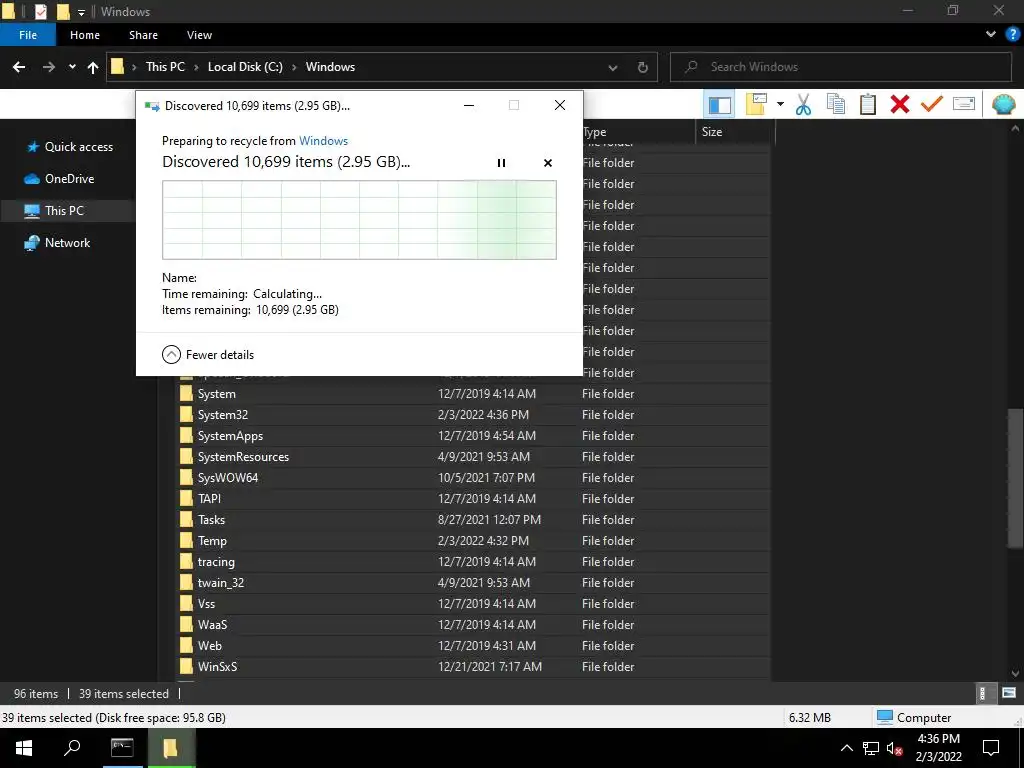Viewport: 1024px width, 768px height.
Task: Open address bar history dropdown
Action: tap(613, 67)
